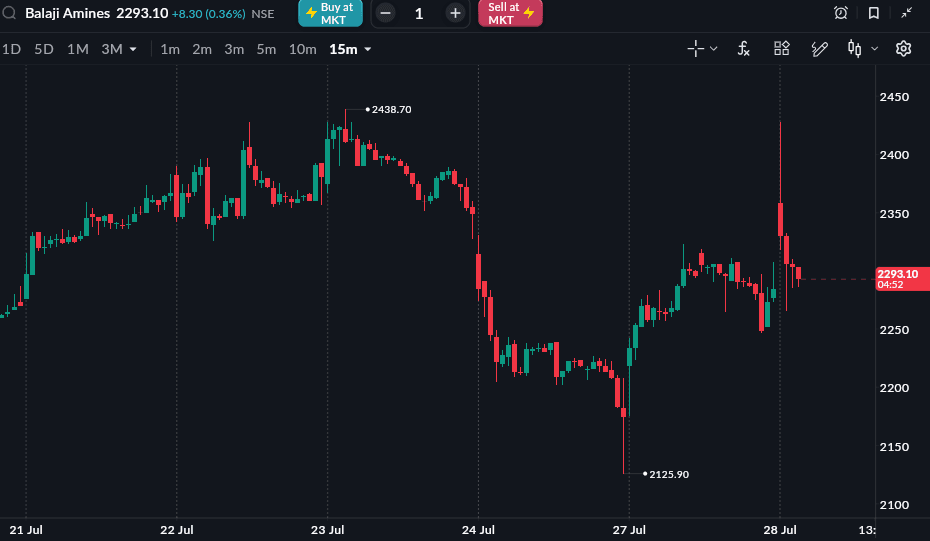The width and height of the screenshot is (930, 541).
Task: Open the indicators fx menu
Action: pos(743,49)
